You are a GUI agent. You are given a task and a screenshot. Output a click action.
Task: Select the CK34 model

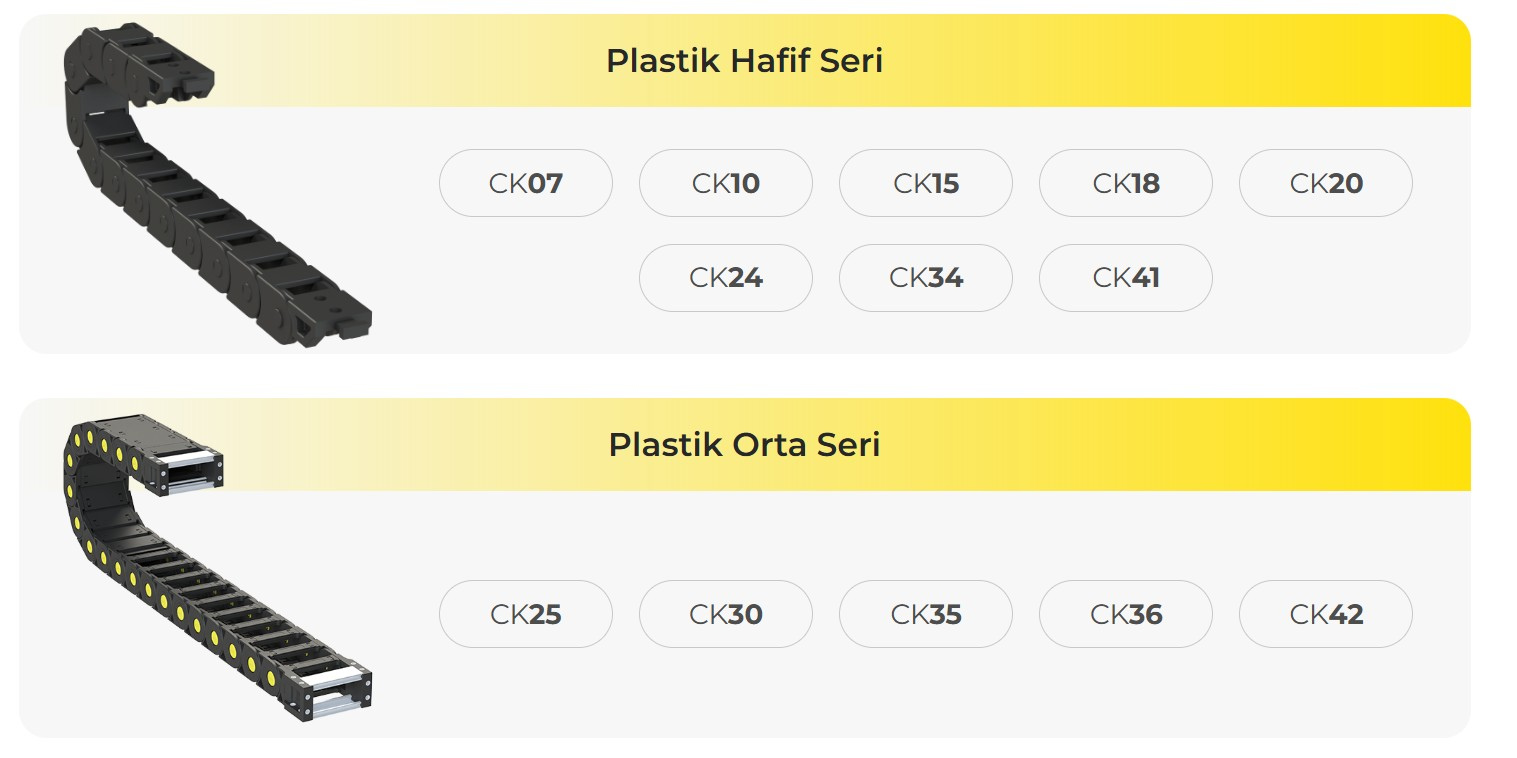point(925,277)
